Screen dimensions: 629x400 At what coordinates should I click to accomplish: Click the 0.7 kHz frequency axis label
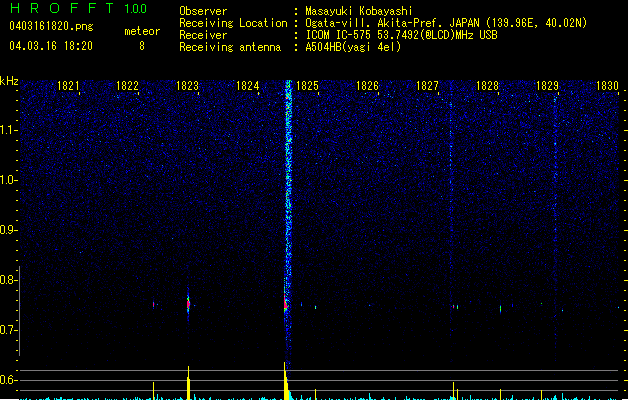(8, 330)
